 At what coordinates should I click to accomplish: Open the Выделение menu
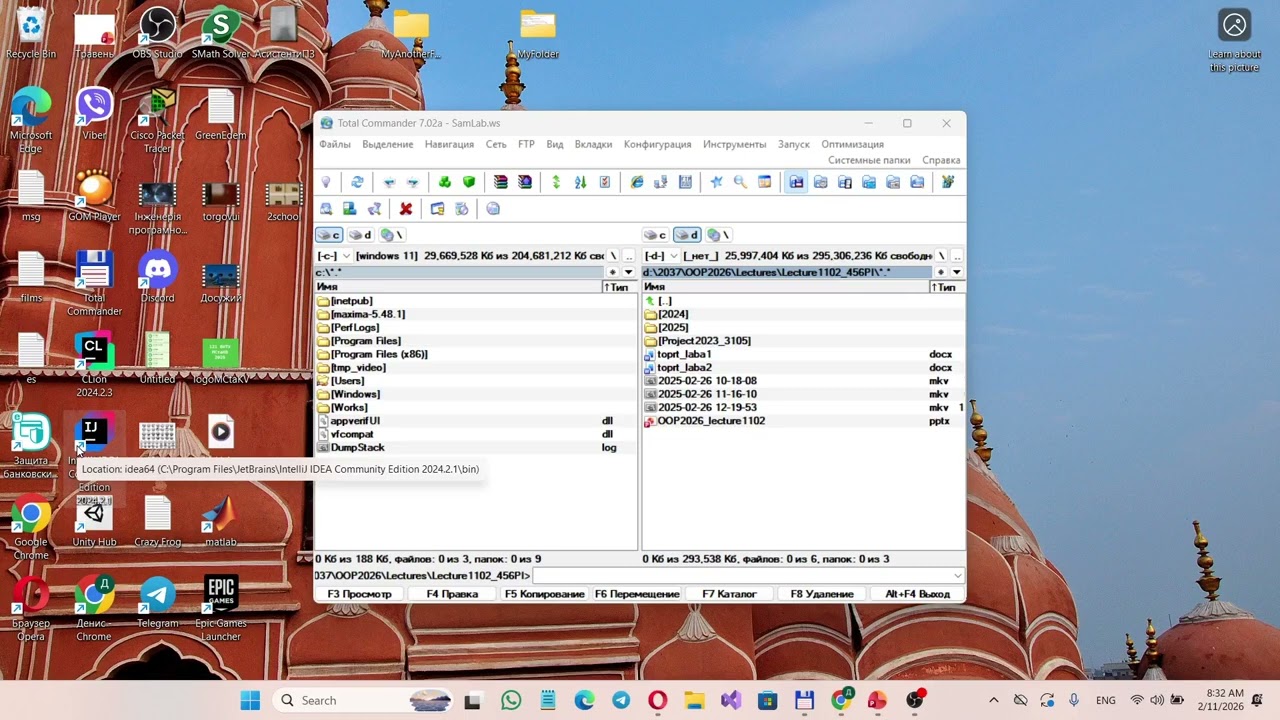388,144
